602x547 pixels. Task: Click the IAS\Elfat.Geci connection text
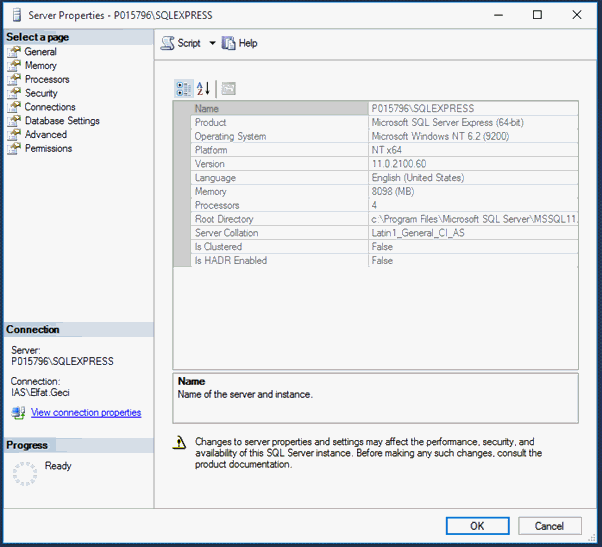40,392
